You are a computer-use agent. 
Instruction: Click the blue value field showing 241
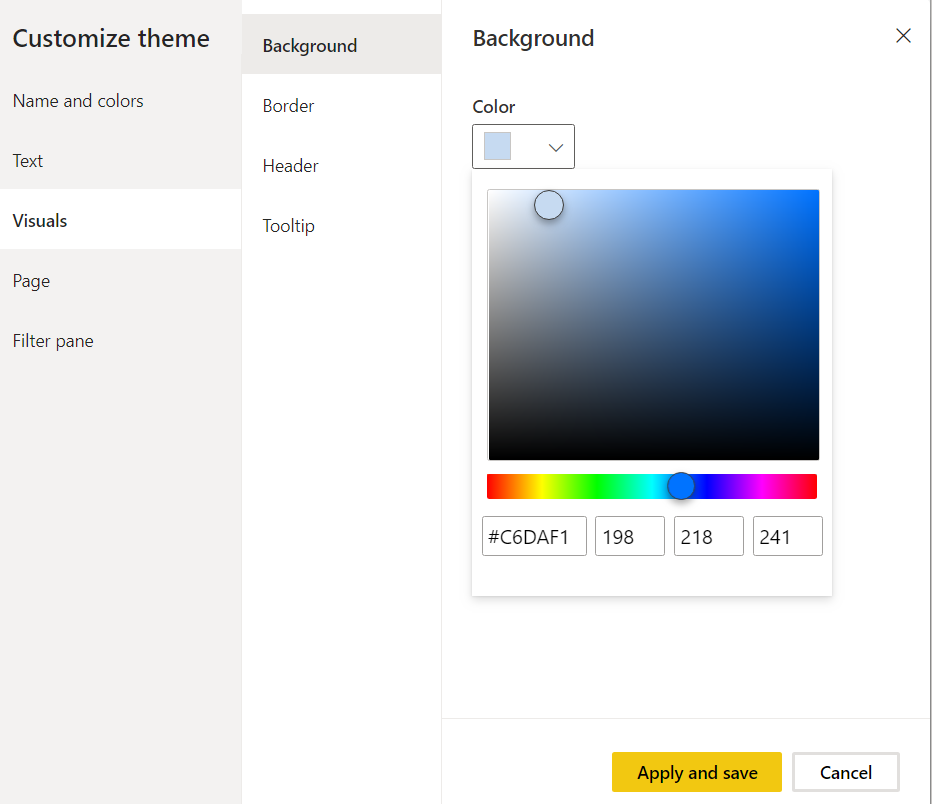pos(788,537)
